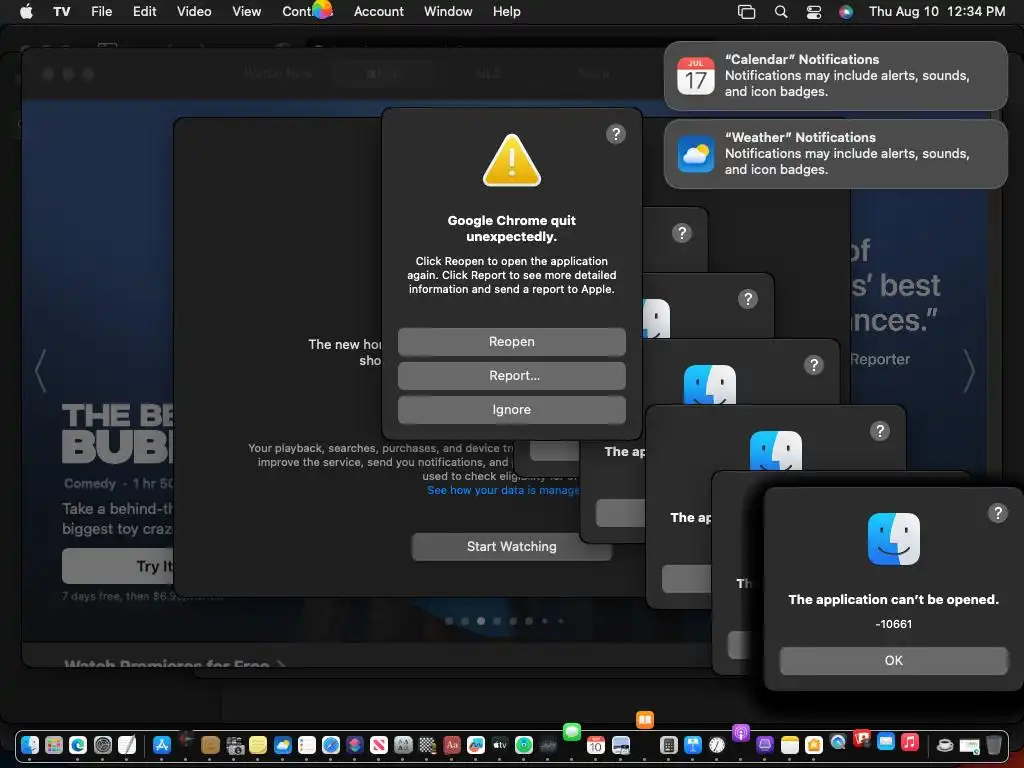Open the TV application menu
This screenshot has height=768, width=1024.
(61, 11)
